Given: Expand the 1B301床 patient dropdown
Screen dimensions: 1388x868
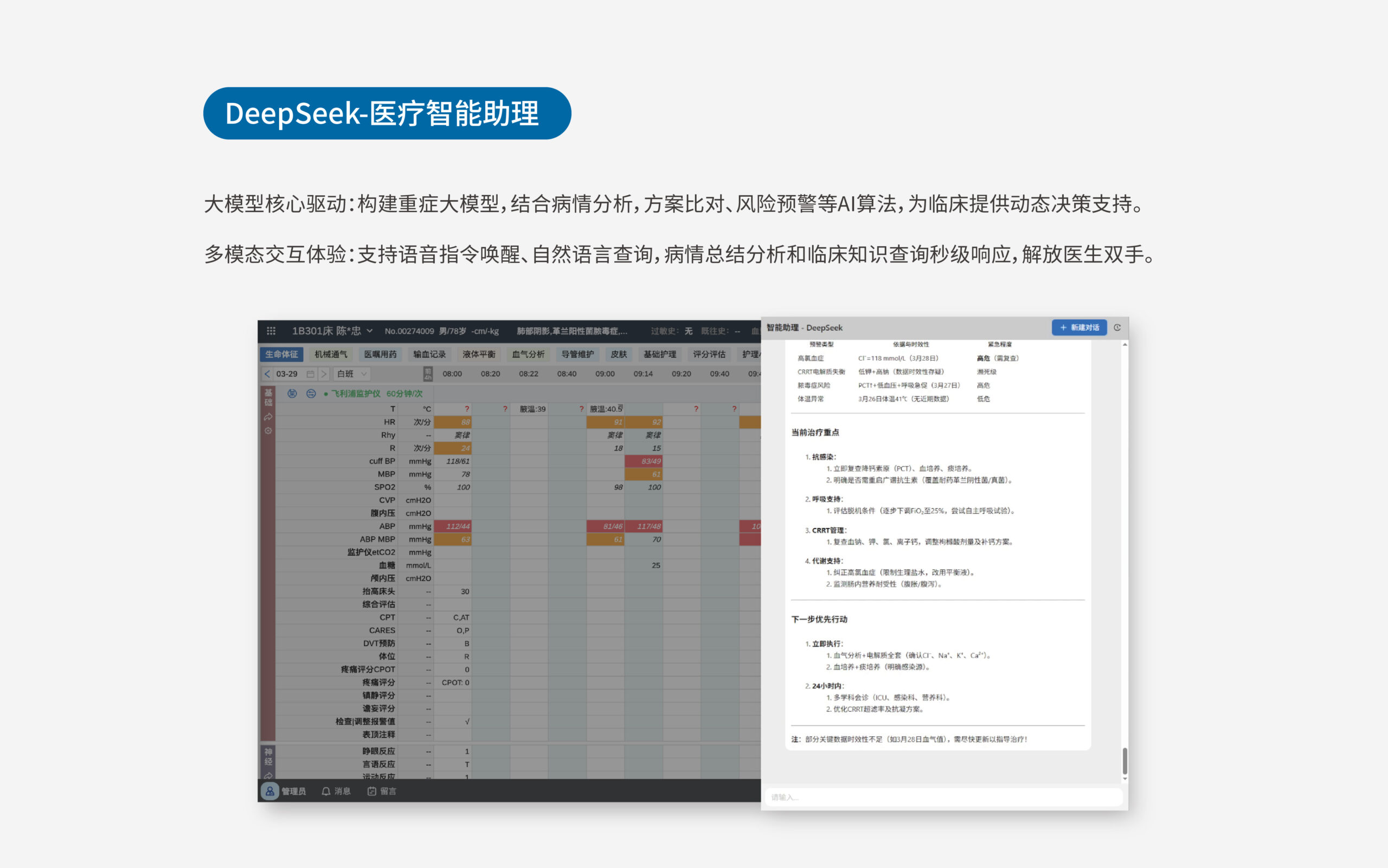Looking at the screenshot, I should [370, 331].
